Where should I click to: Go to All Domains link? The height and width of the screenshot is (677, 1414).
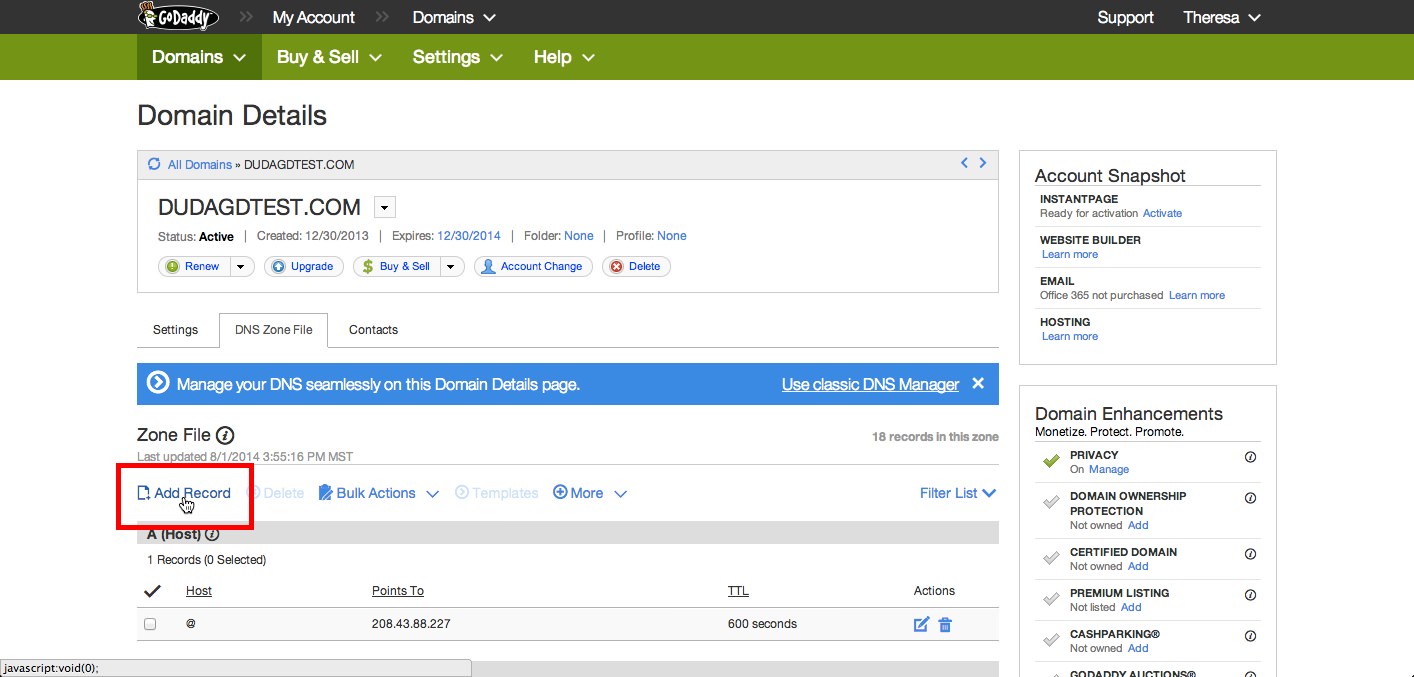tap(199, 164)
